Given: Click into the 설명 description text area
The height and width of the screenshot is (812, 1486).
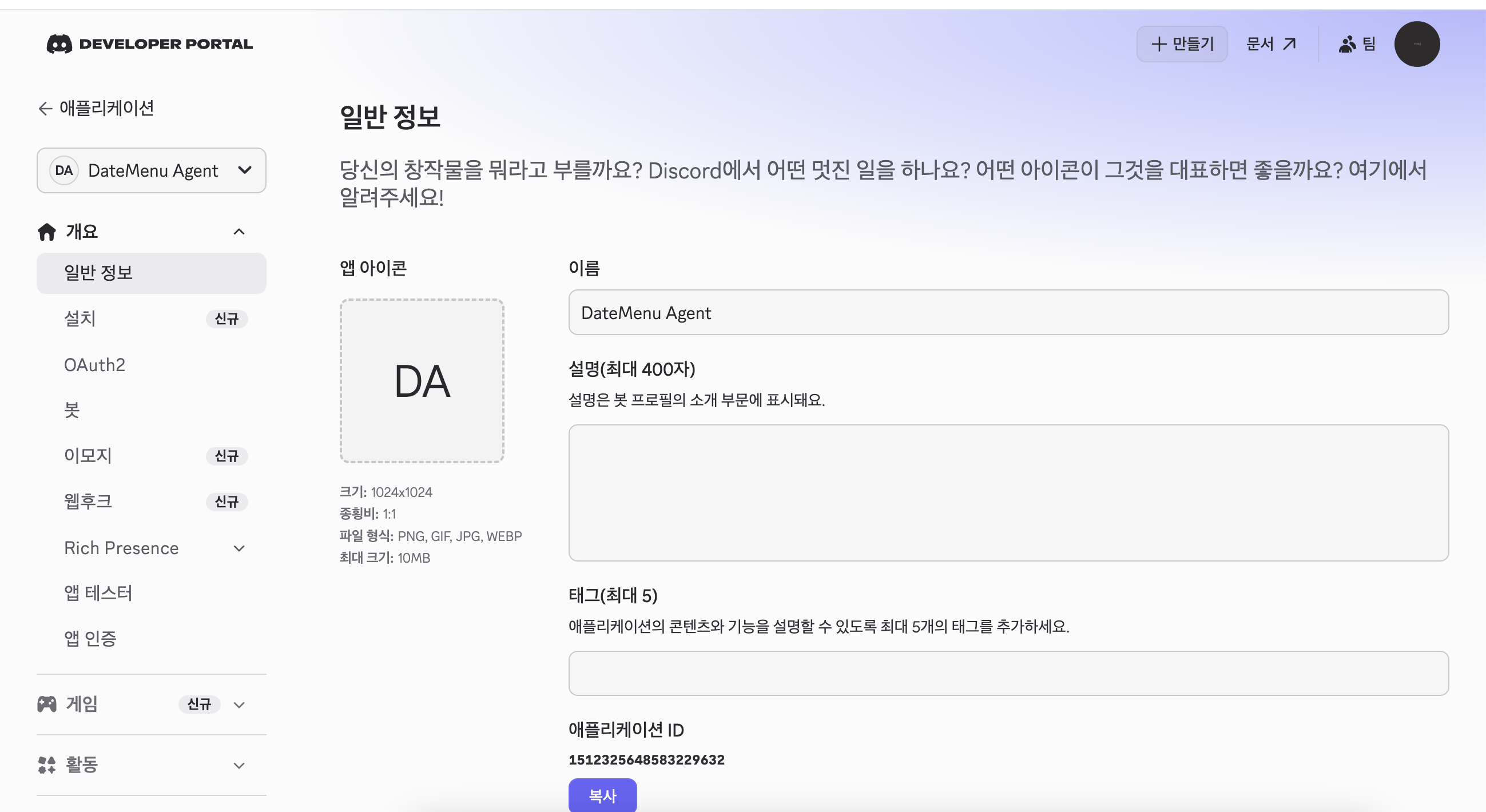Looking at the screenshot, I should (1008, 493).
